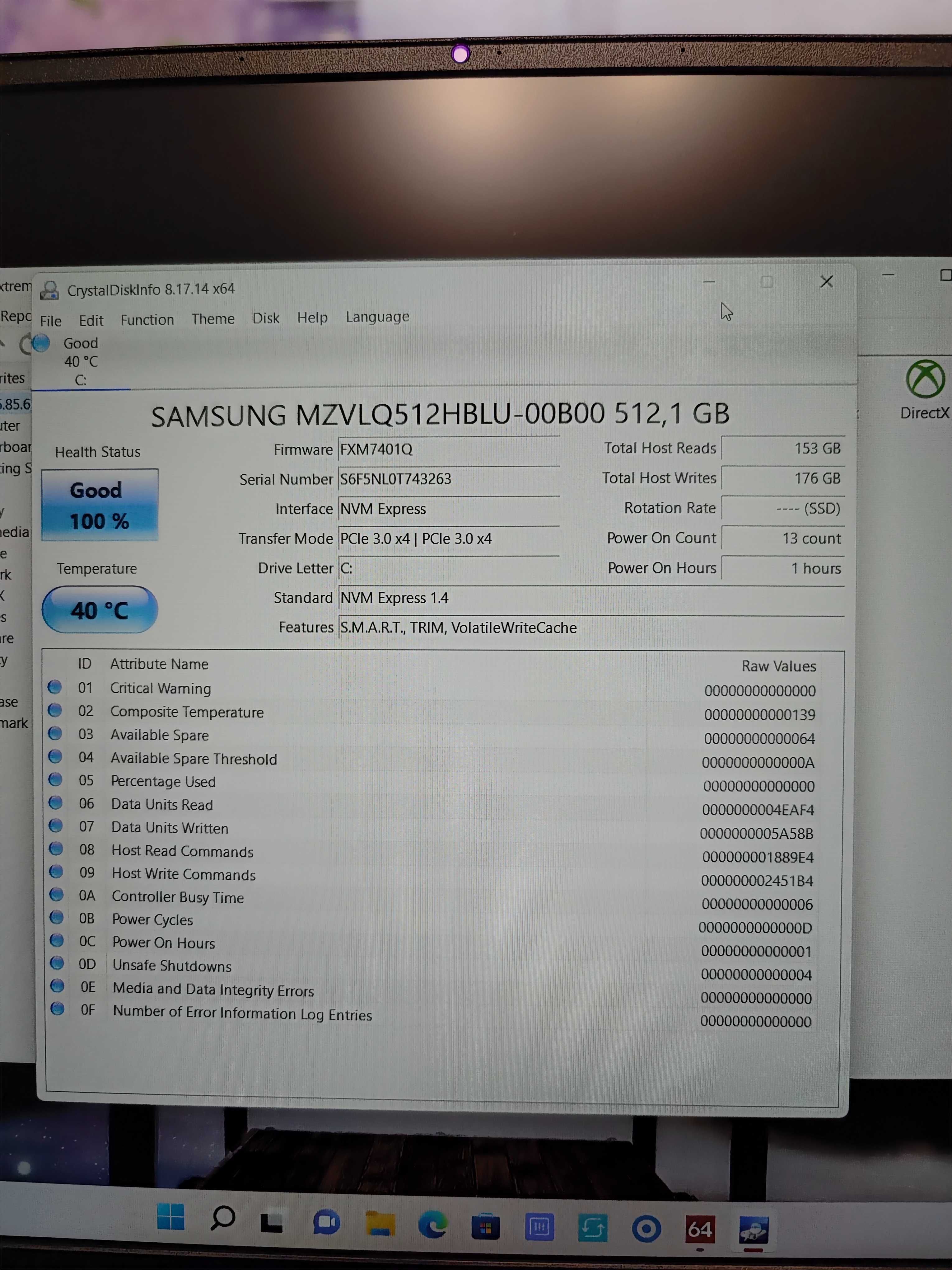This screenshot has height=1270, width=952.
Task: Click the Attribute Name column header
Action: coord(159,664)
